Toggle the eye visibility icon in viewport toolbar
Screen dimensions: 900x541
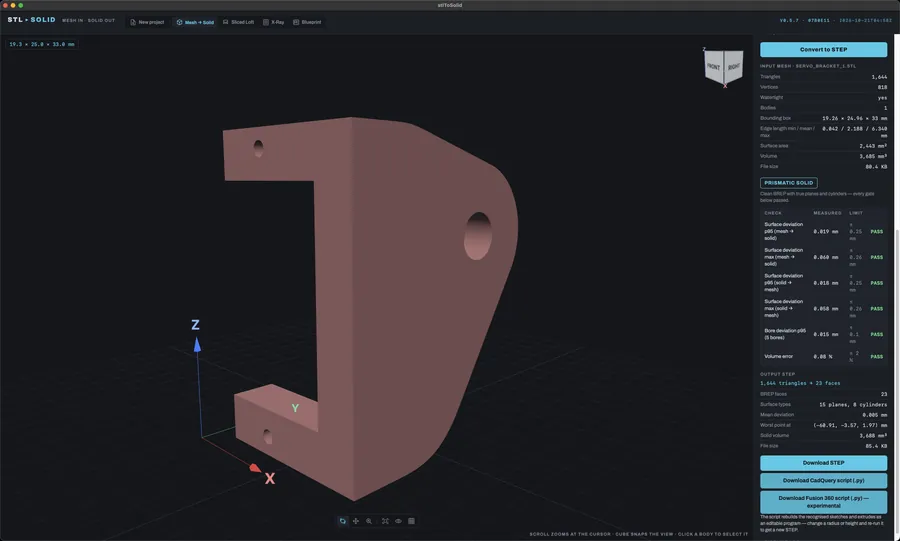point(398,521)
